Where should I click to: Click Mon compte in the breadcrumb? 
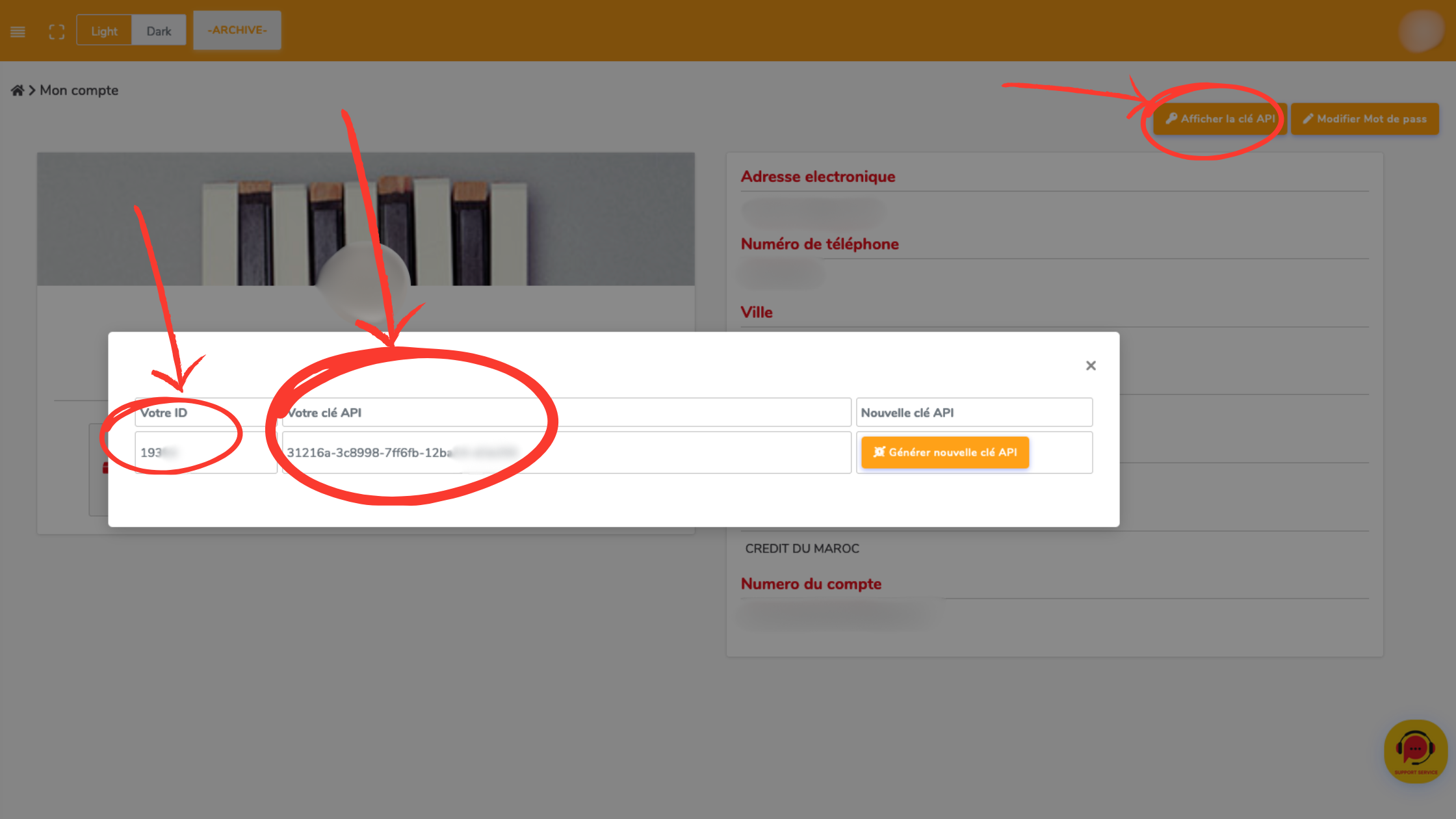pos(78,90)
